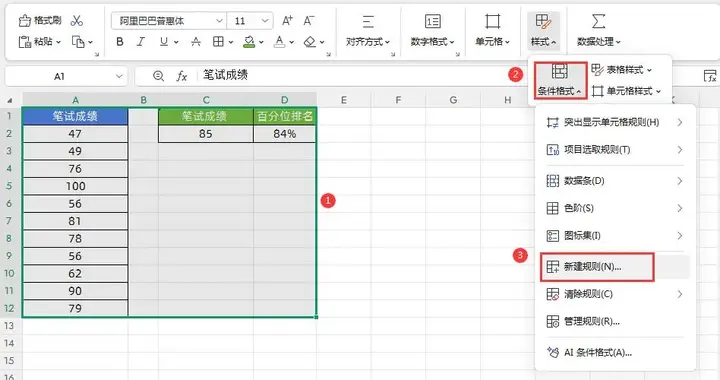The height and width of the screenshot is (380, 720).
Task: Toggle Italic formatting
Action: [141, 42]
